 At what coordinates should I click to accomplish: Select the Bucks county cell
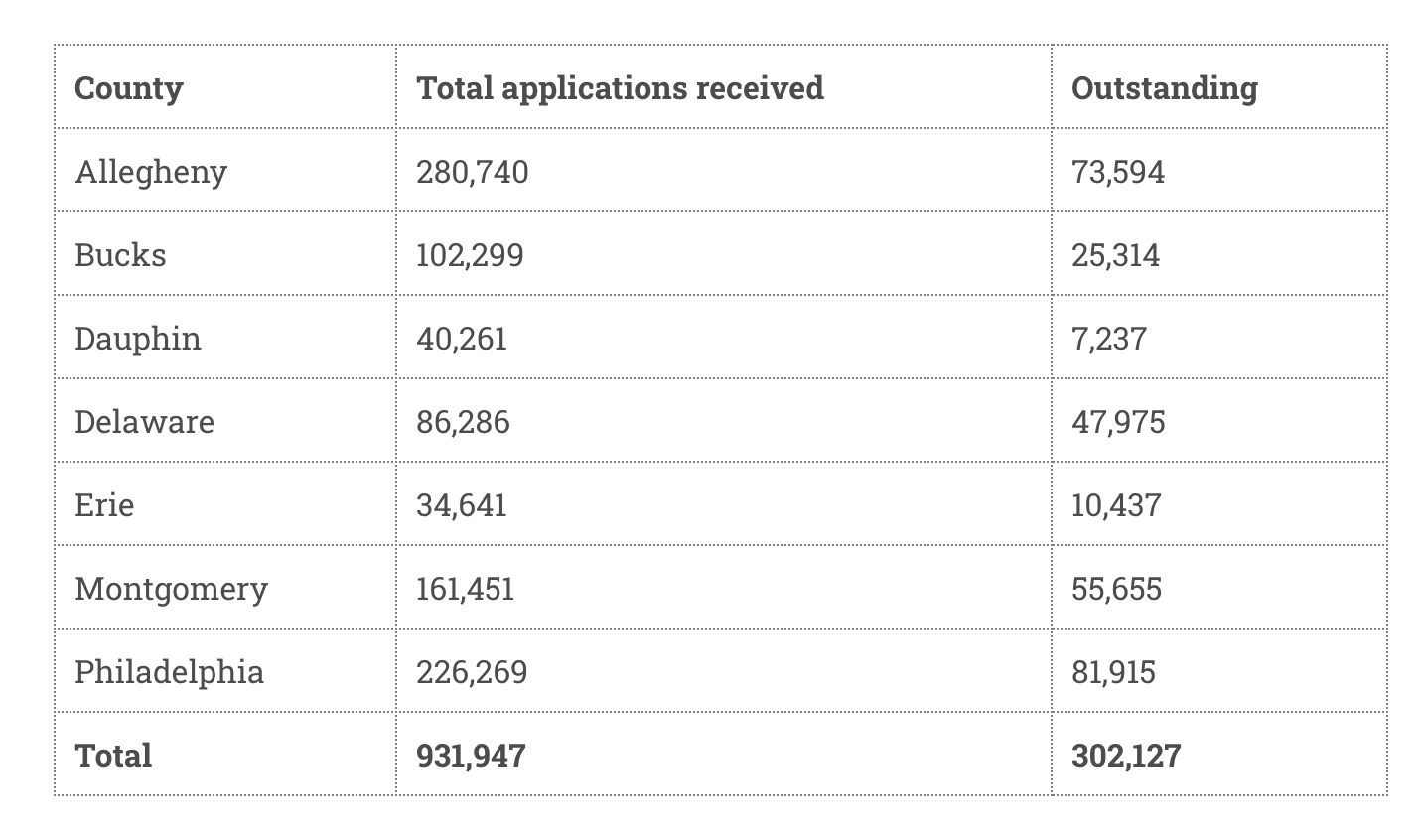click(120, 255)
